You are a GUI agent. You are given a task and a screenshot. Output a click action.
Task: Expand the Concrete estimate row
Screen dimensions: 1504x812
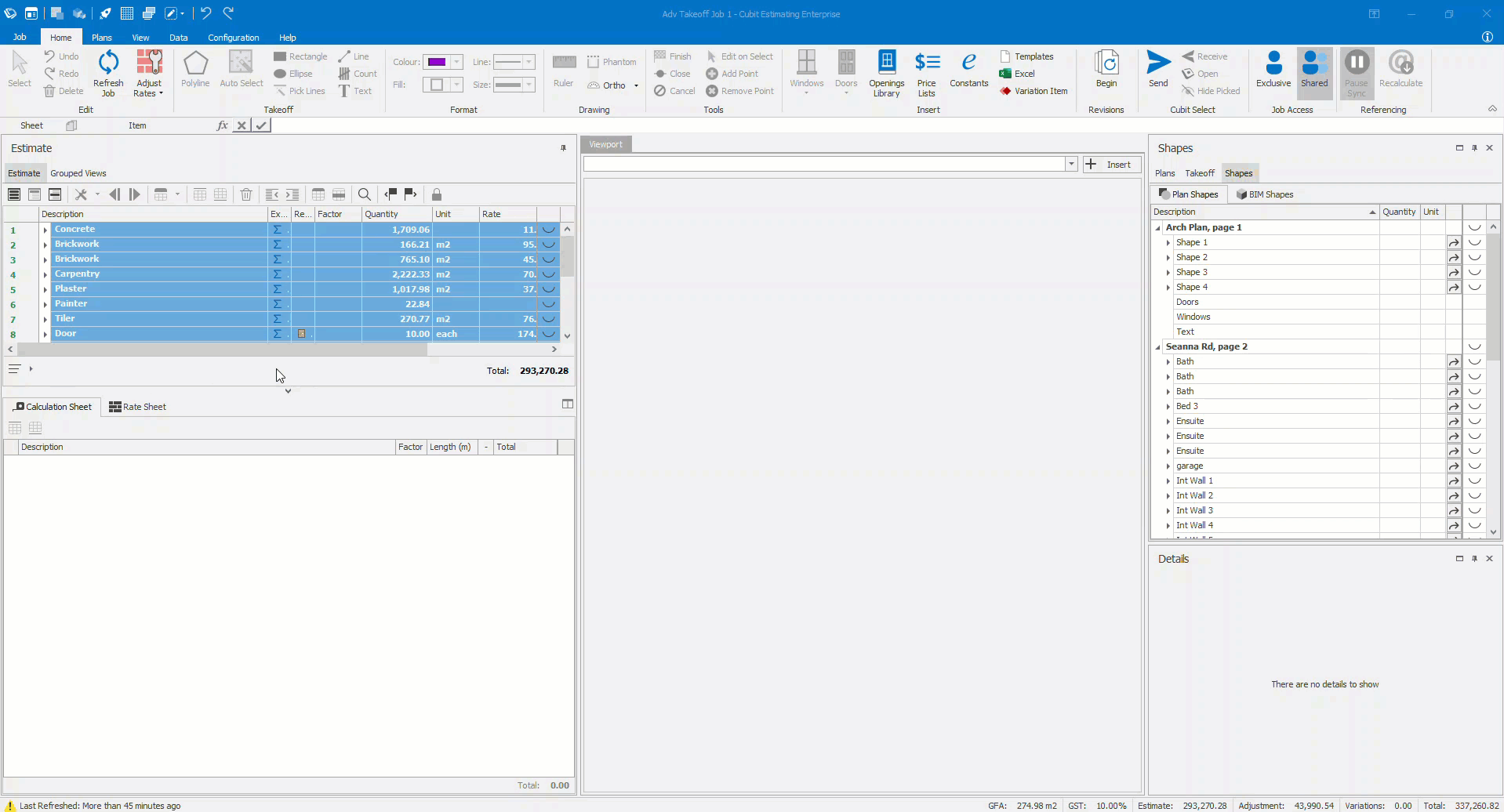45,230
